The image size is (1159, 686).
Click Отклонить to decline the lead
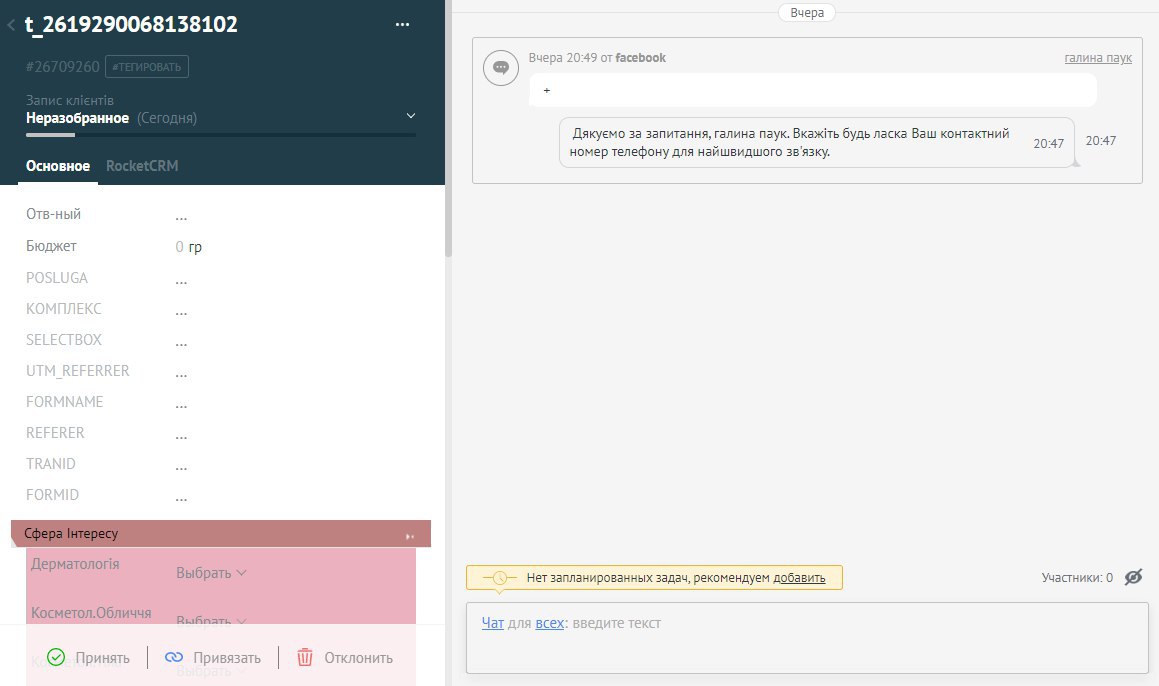pyautogui.click(x=358, y=658)
